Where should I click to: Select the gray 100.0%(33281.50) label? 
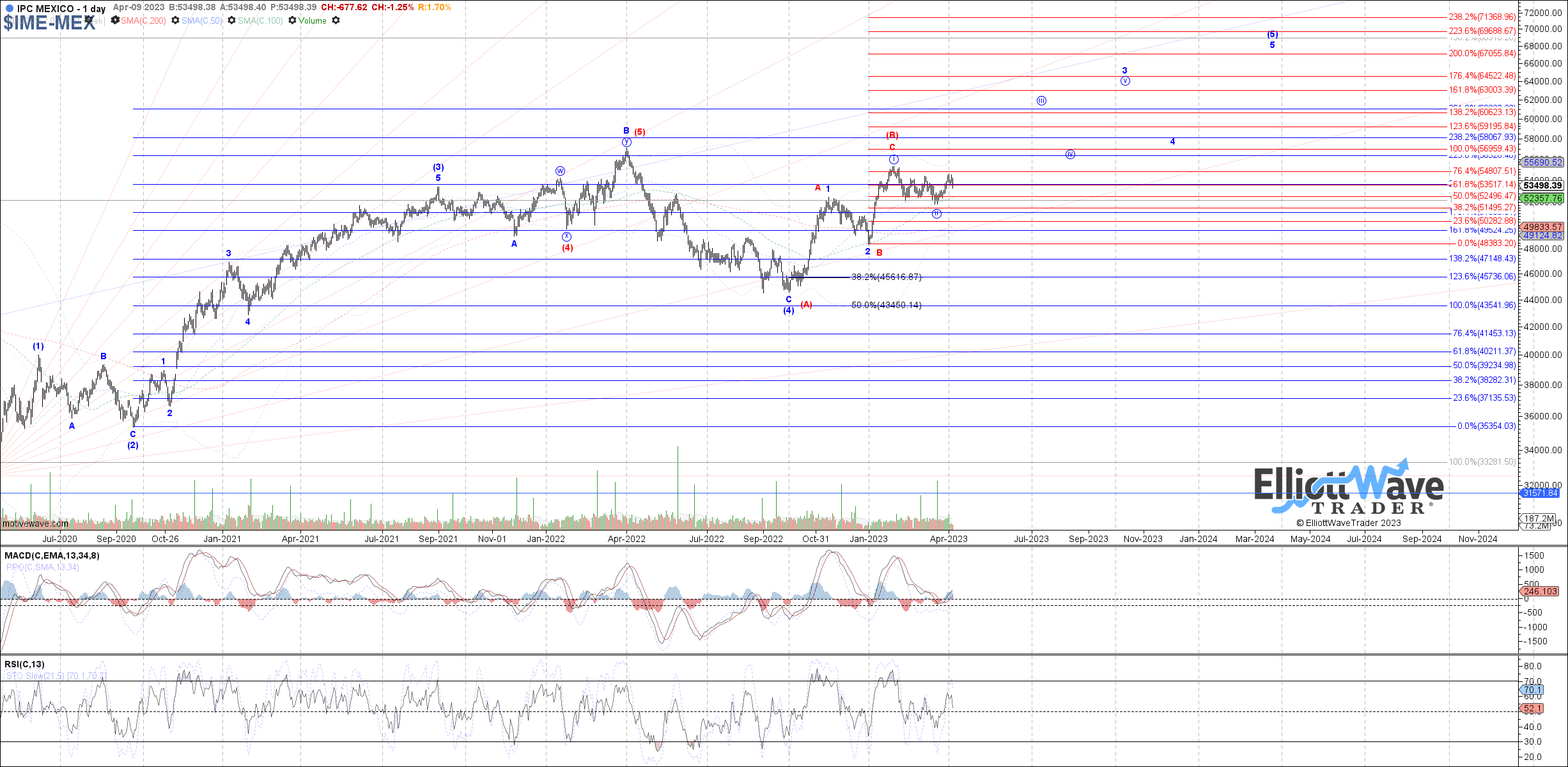click(x=1482, y=462)
